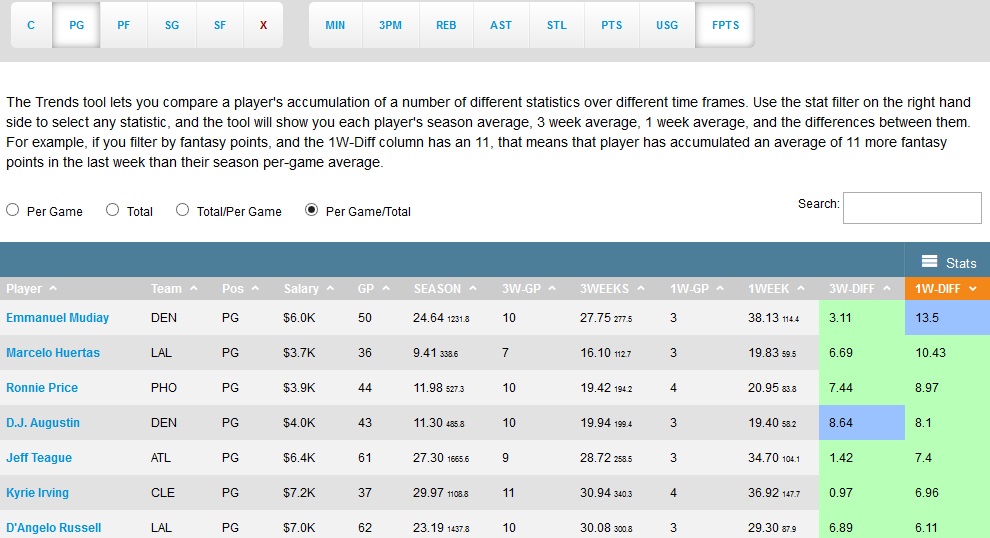Filter positions by C

coord(31,25)
